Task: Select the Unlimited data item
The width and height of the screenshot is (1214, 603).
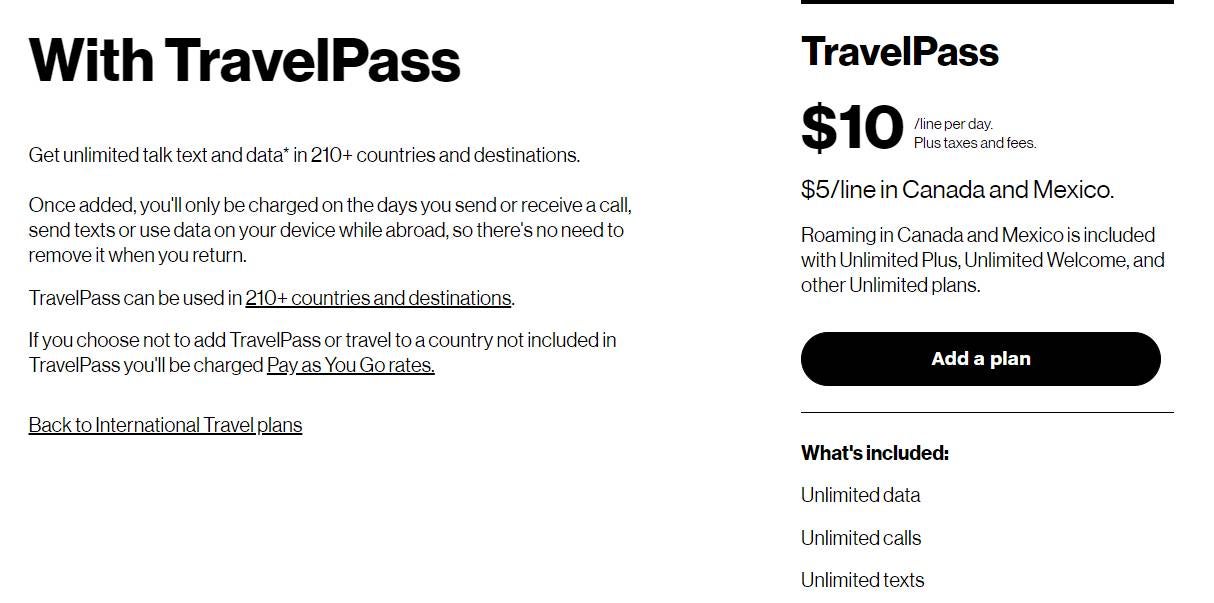Action: coord(860,495)
